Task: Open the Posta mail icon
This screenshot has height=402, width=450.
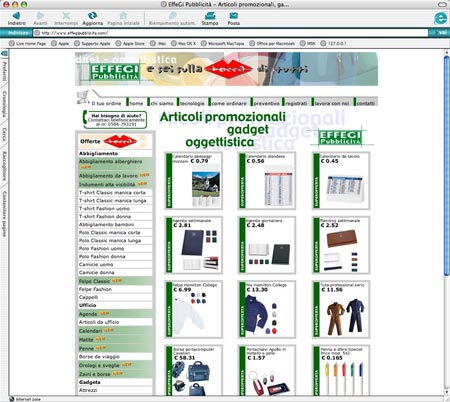Action: pyautogui.click(x=233, y=16)
